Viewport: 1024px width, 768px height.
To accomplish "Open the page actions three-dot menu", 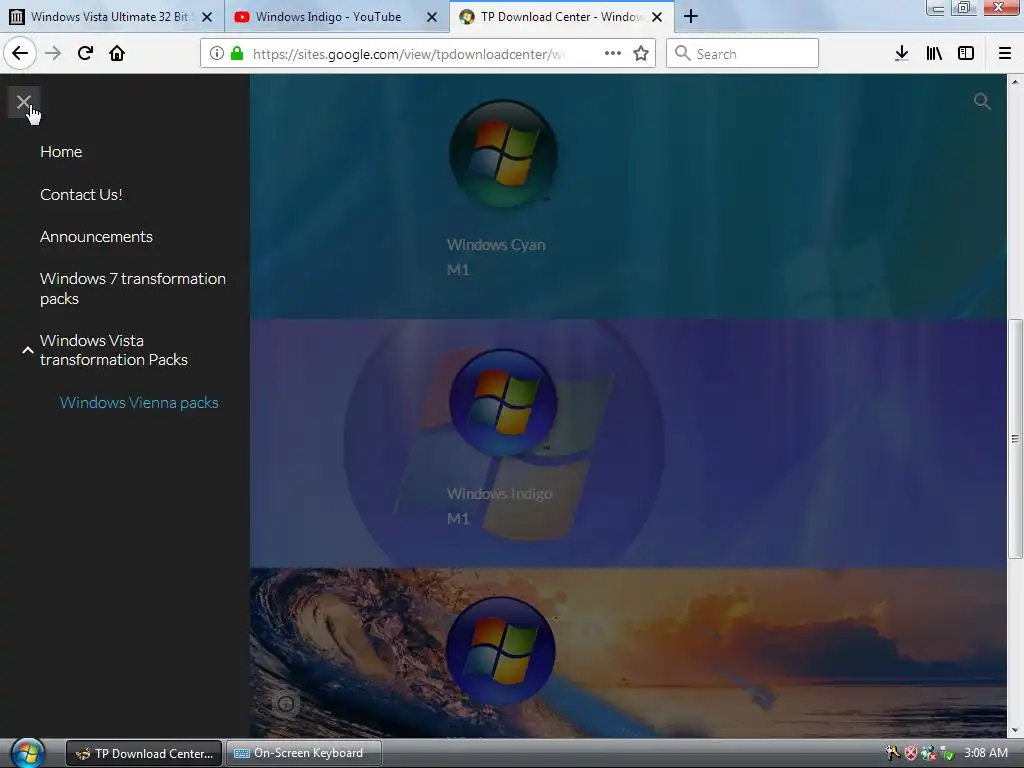I will pyautogui.click(x=613, y=53).
